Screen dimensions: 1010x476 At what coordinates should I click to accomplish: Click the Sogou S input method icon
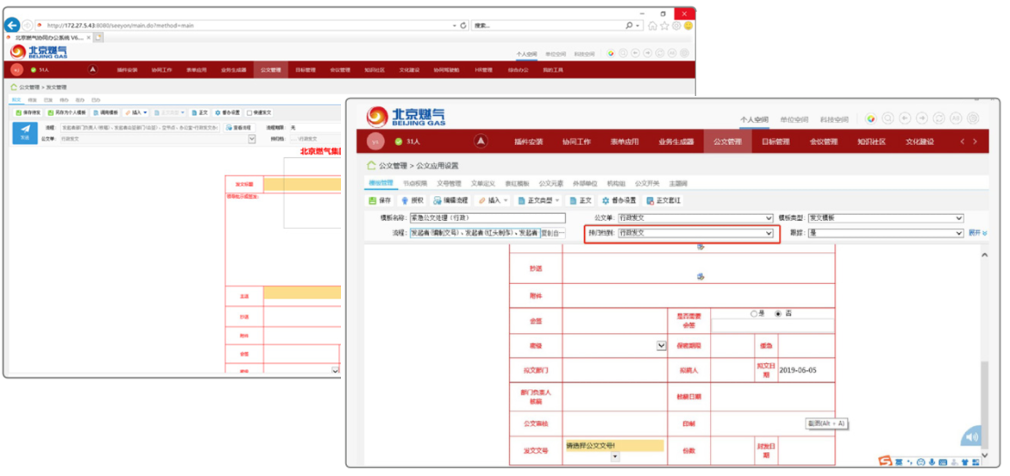coord(887,461)
